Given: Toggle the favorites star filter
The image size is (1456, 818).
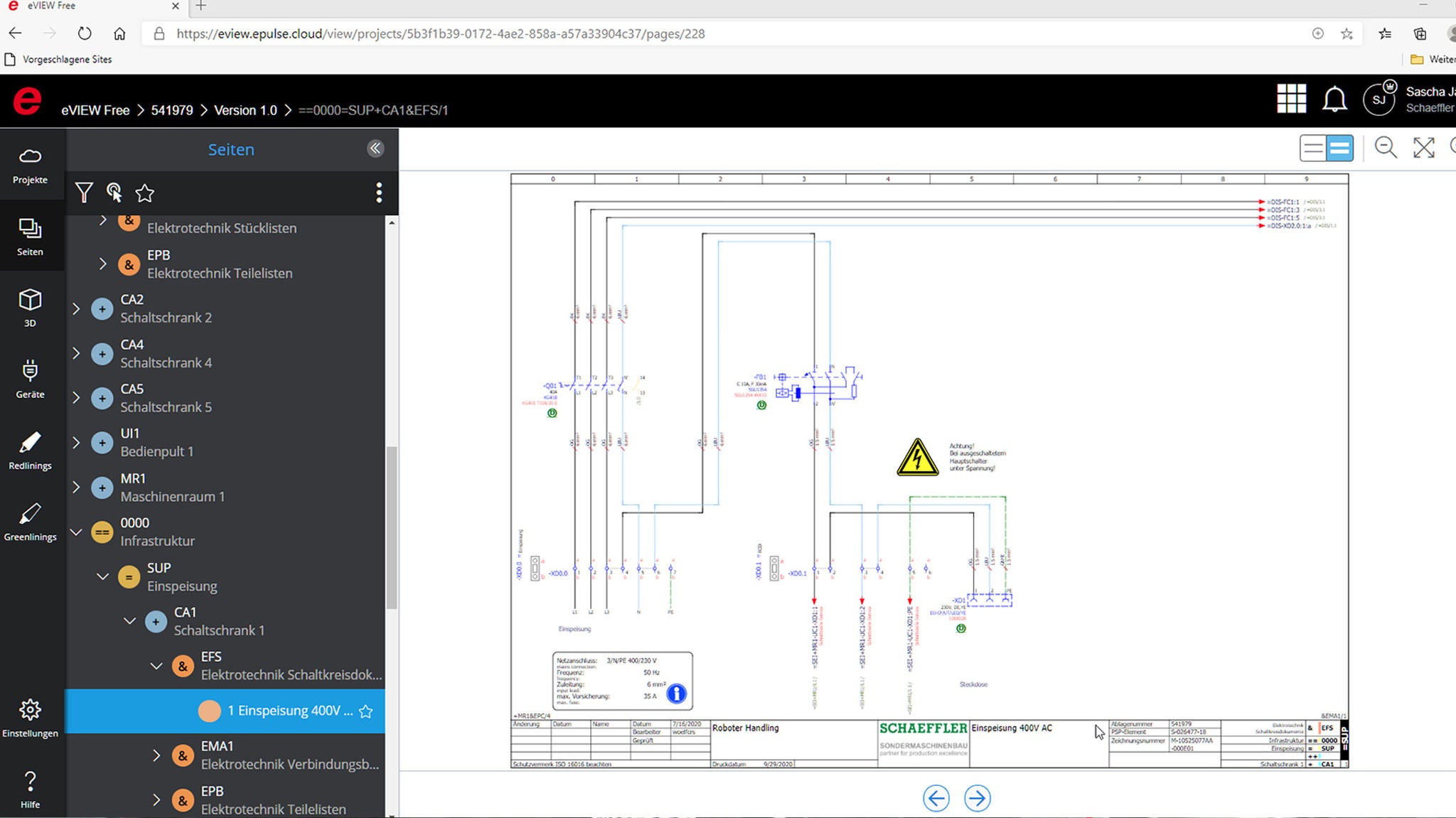Looking at the screenshot, I should 145,193.
